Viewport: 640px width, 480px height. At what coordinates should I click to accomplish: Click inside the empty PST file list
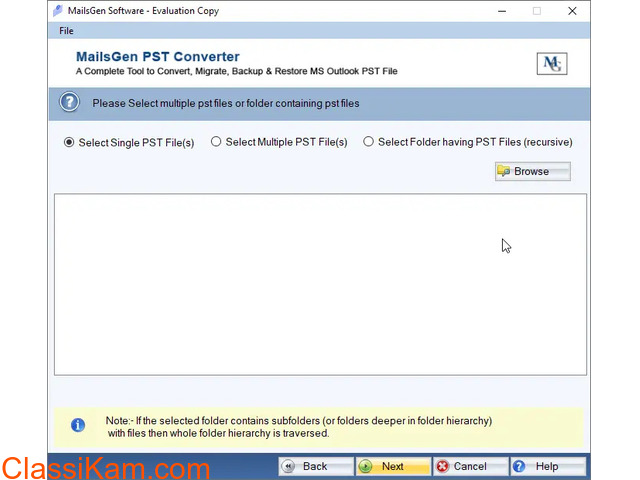tap(320, 284)
